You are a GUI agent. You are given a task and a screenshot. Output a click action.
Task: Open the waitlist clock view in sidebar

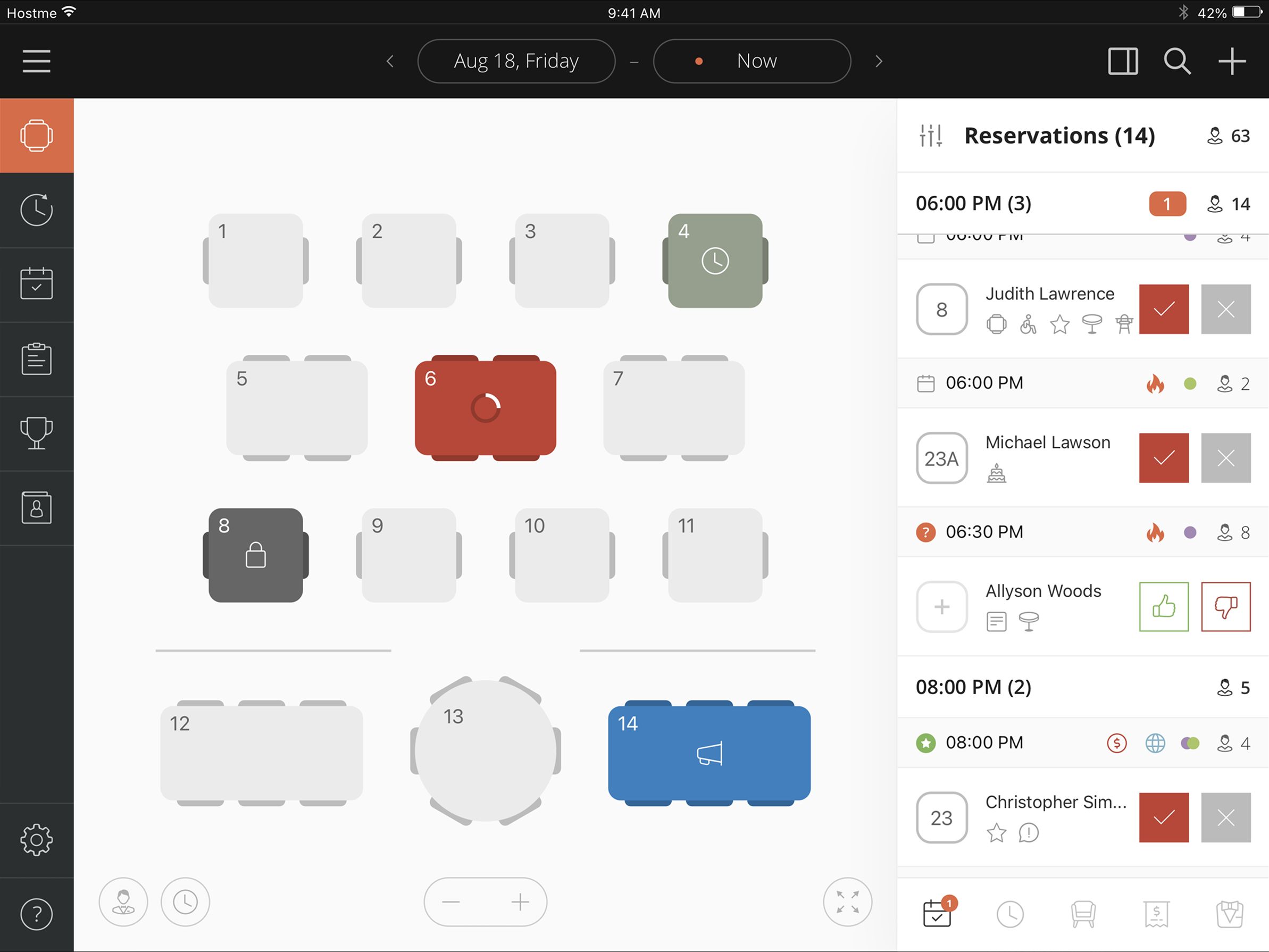coord(37,210)
